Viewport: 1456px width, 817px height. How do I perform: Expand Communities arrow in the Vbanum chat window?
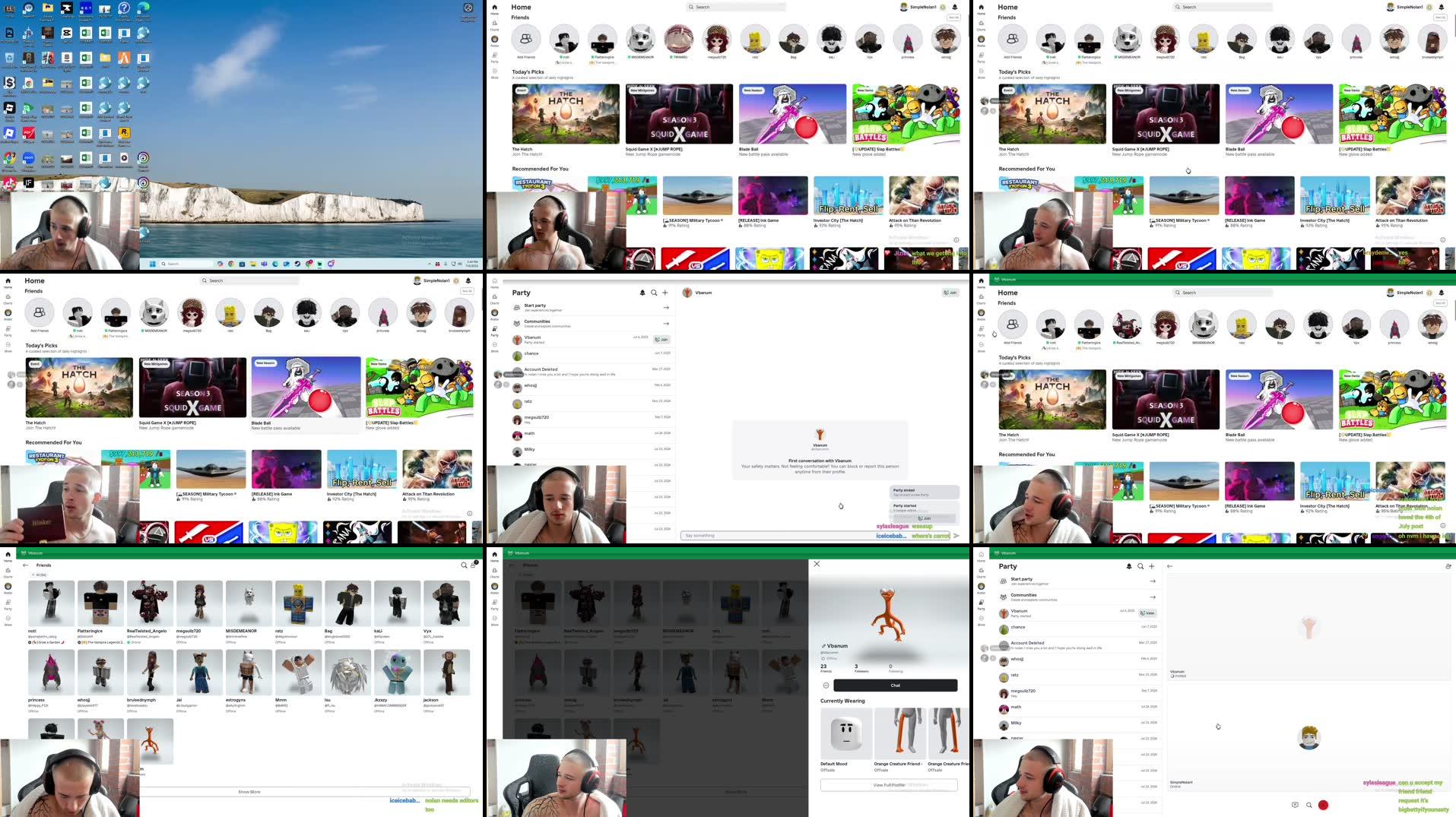666,324
